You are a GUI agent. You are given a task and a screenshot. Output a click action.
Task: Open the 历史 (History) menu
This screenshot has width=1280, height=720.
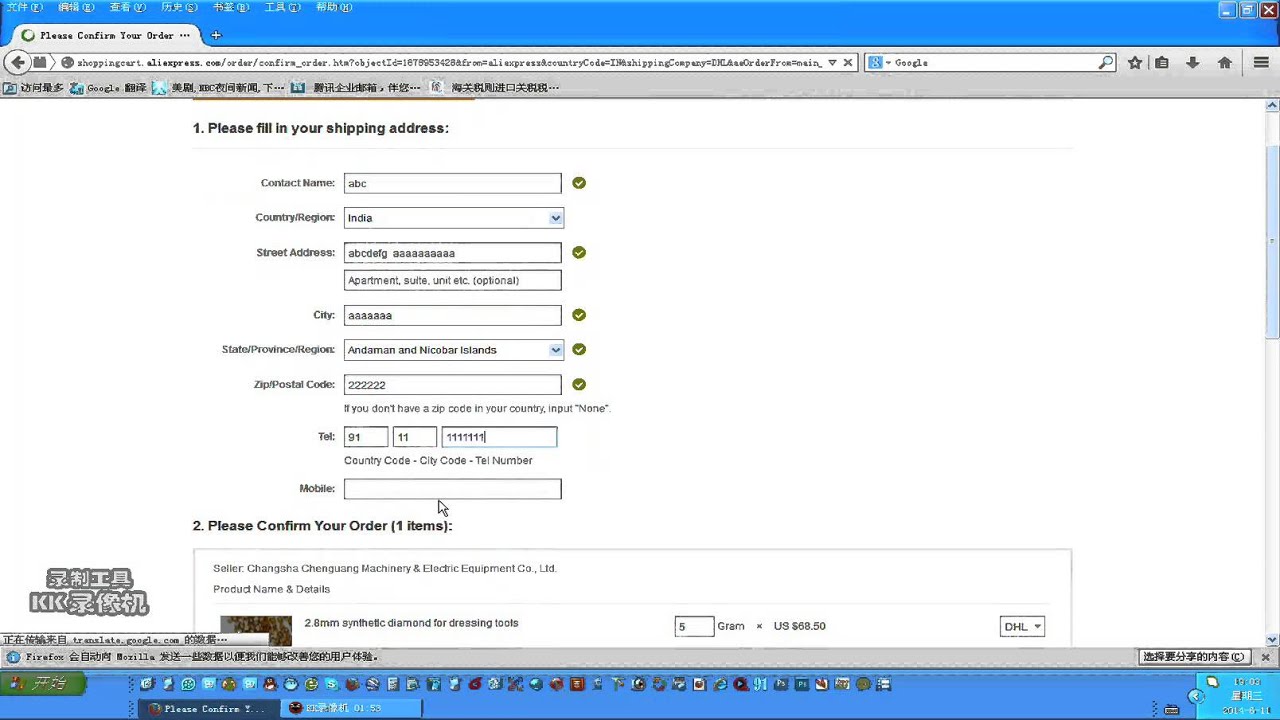tap(179, 7)
